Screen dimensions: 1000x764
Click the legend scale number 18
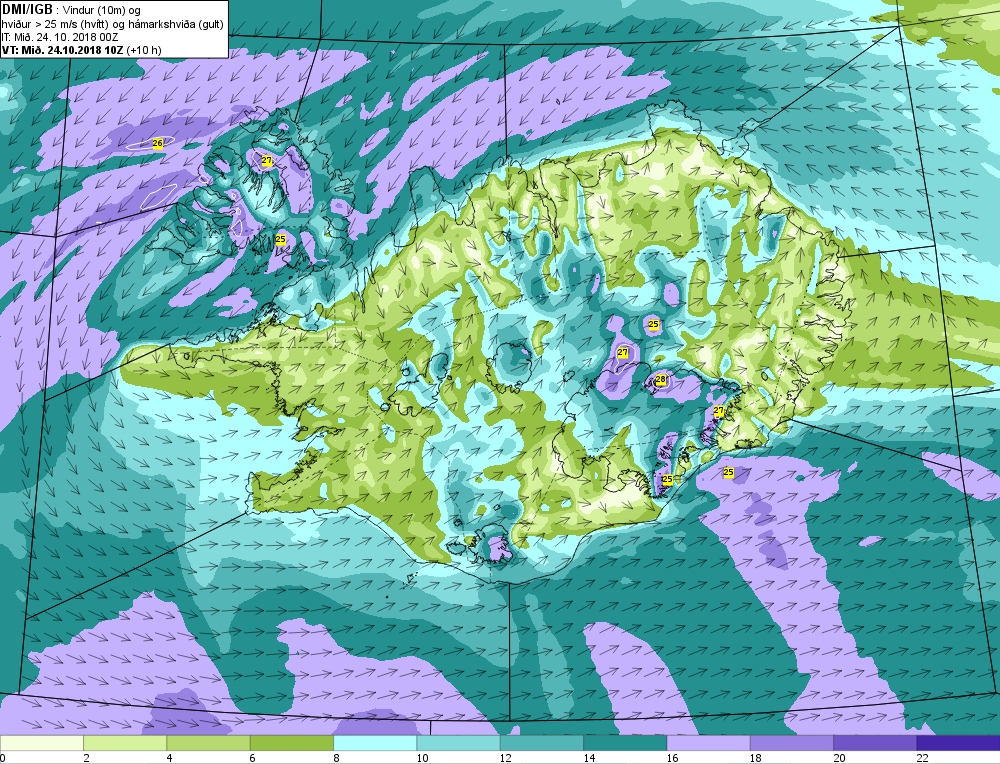point(755,758)
